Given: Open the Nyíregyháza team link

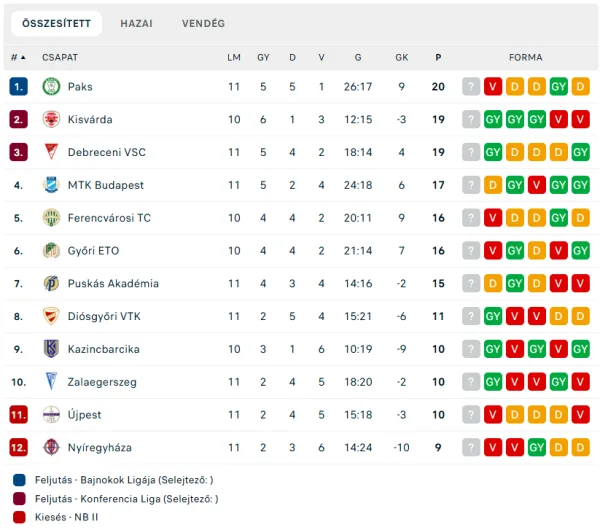Looking at the screenshot, I should pos(100,448).
